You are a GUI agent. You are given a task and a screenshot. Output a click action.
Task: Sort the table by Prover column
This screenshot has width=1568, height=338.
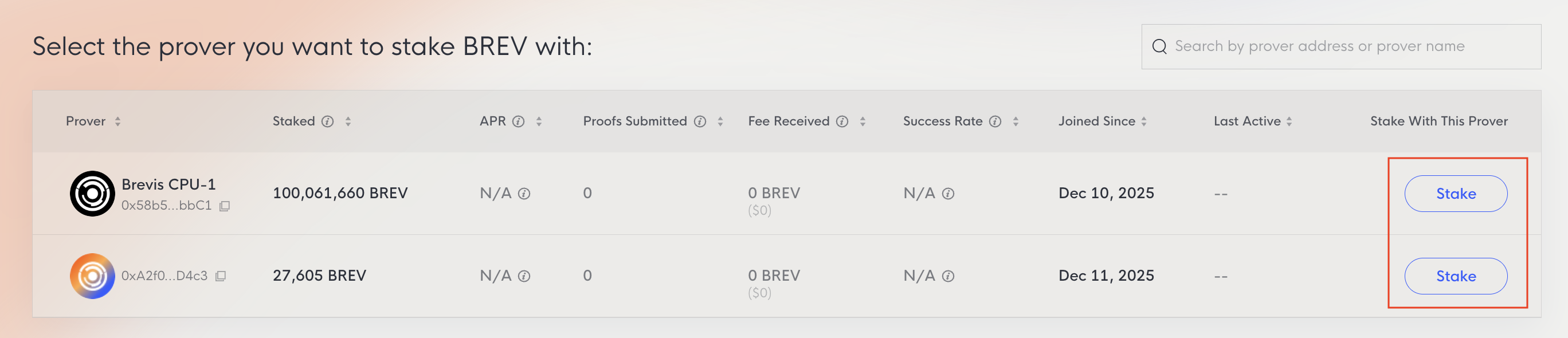[x=117, y=121]
